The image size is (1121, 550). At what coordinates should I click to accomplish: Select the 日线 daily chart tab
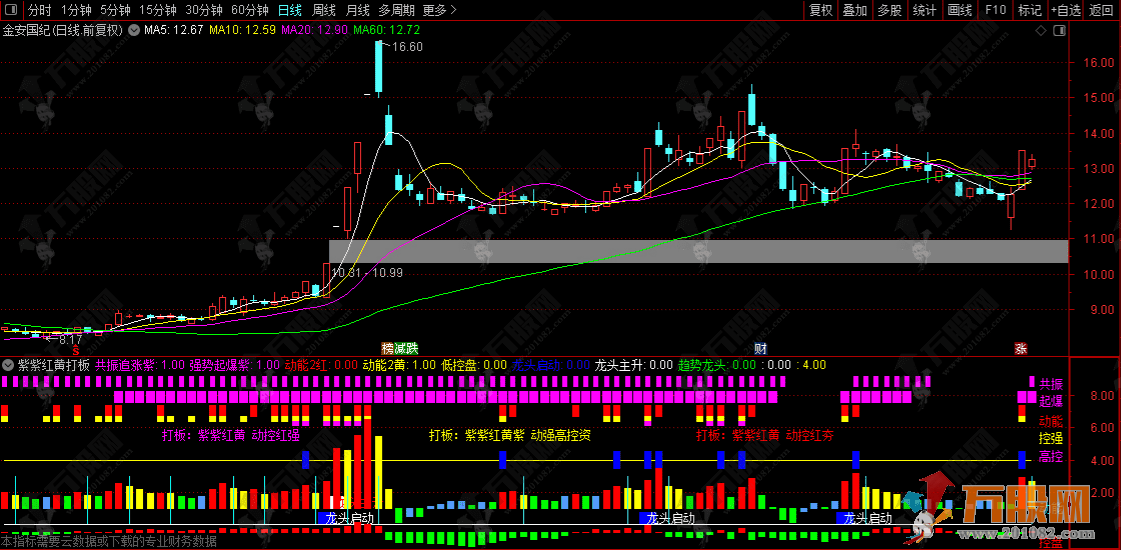(x=290, y=10)
